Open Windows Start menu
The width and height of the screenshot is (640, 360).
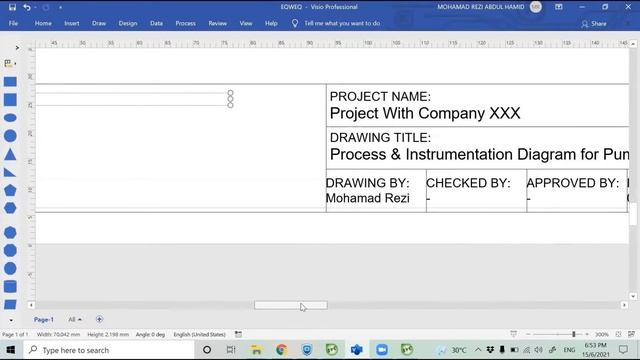pyautogui.click(x=11, y=350)
